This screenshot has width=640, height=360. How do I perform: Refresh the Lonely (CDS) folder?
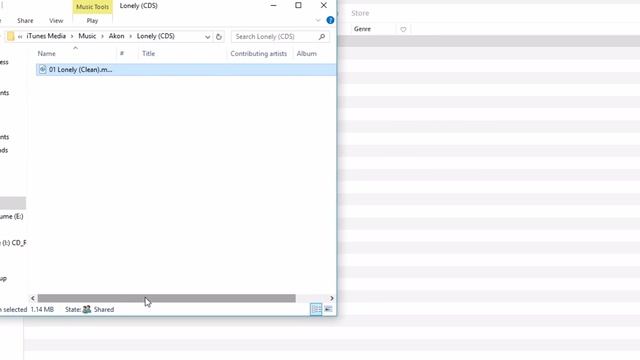tap(219, 37)
